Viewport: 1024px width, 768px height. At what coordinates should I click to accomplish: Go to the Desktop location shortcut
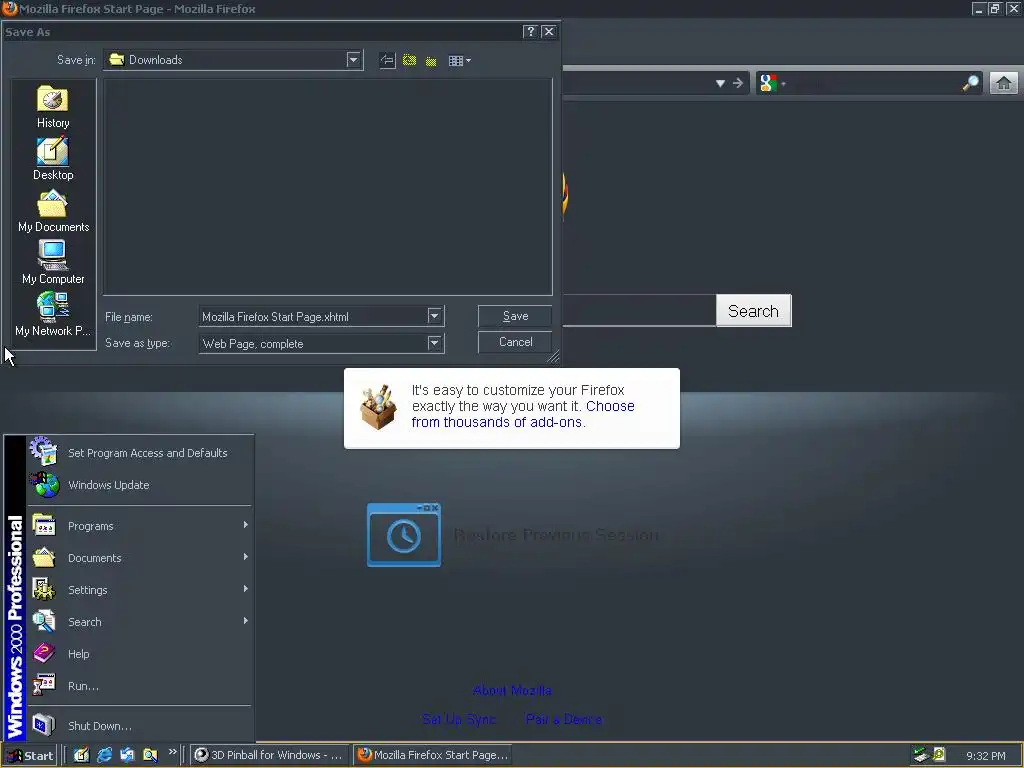pyautogui.click(x=53, y=159)
